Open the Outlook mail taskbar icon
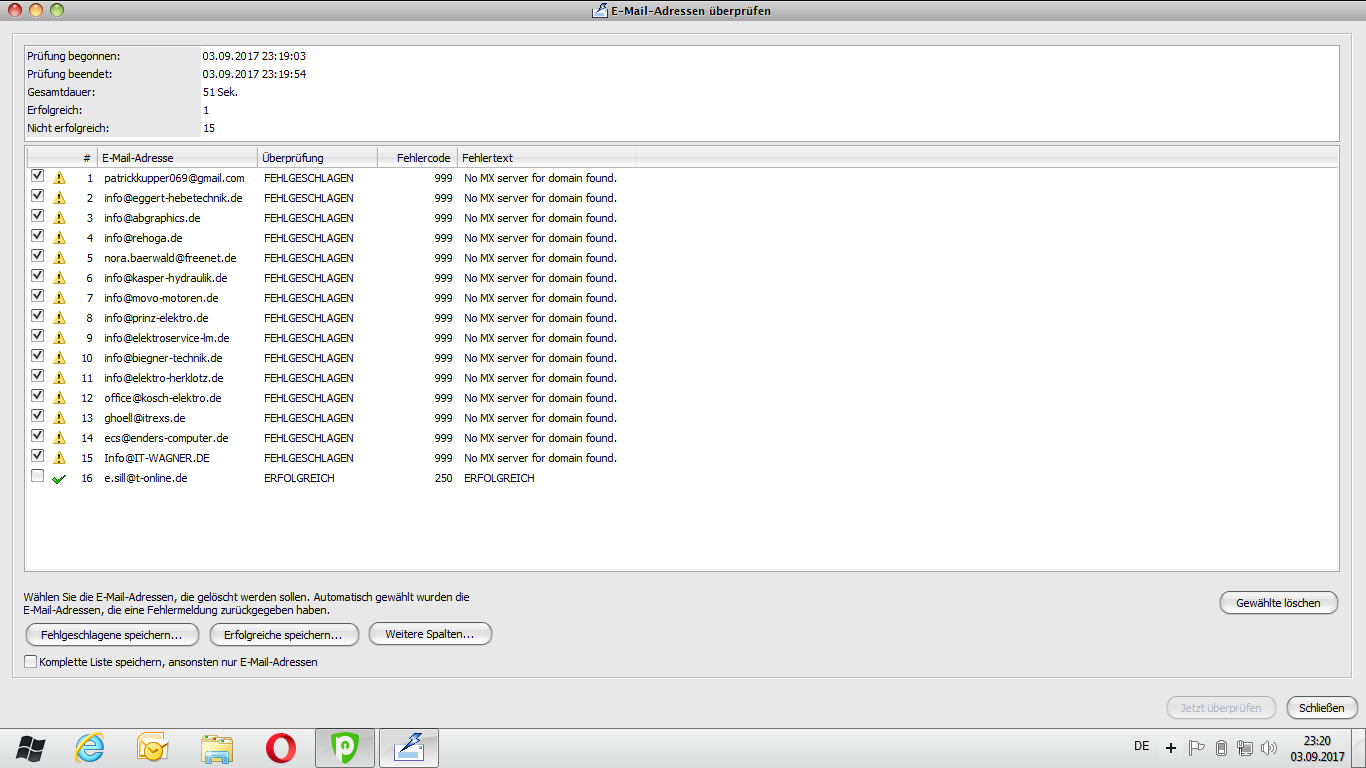This screenshot has width=1366, height=768. [x=152, y=747]
